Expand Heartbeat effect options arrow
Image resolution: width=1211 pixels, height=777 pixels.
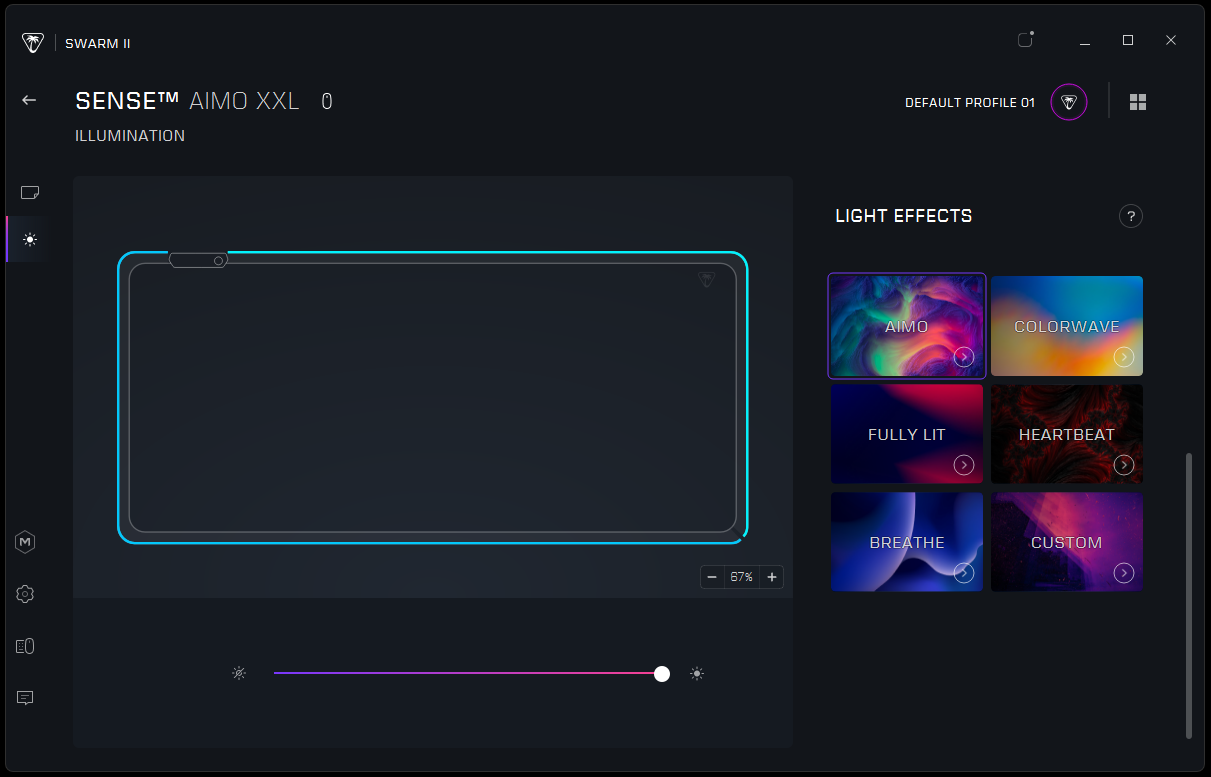pyautogui.click(x=1124, y=465)
